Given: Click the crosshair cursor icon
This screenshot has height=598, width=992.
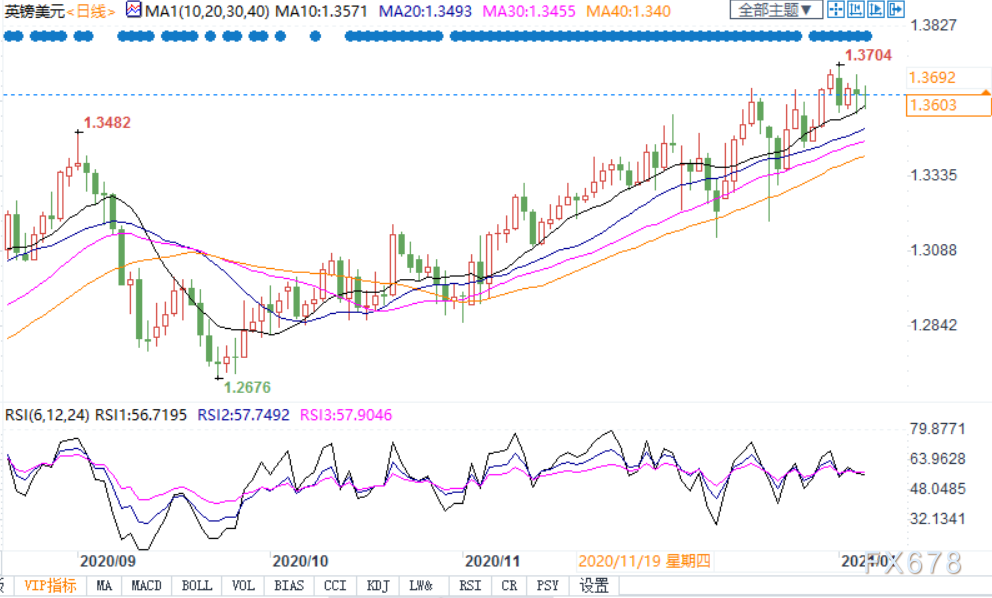Looking at the screenshot, I should [835, 11].
